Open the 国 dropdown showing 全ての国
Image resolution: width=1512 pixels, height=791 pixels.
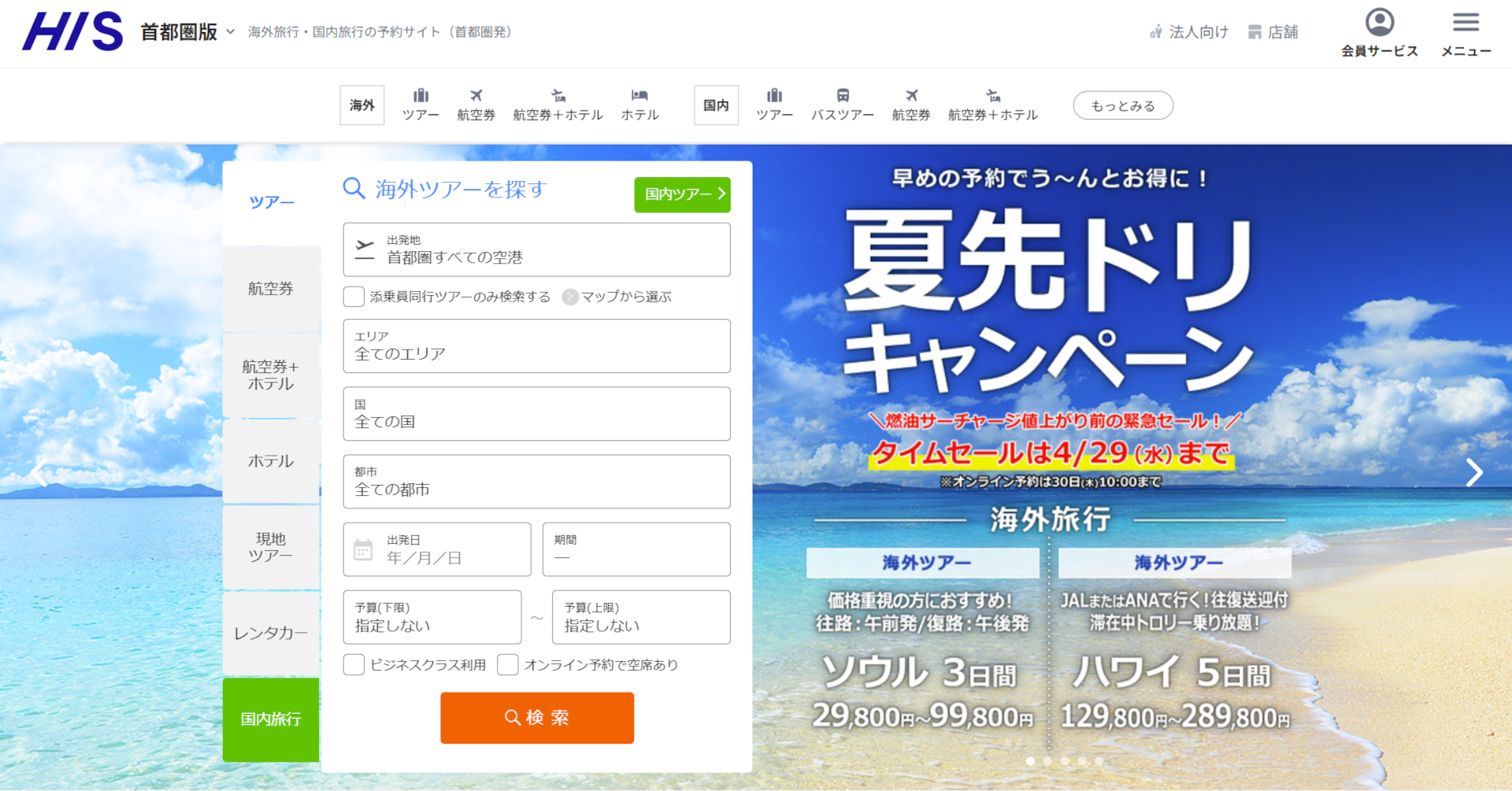[536, 414]
